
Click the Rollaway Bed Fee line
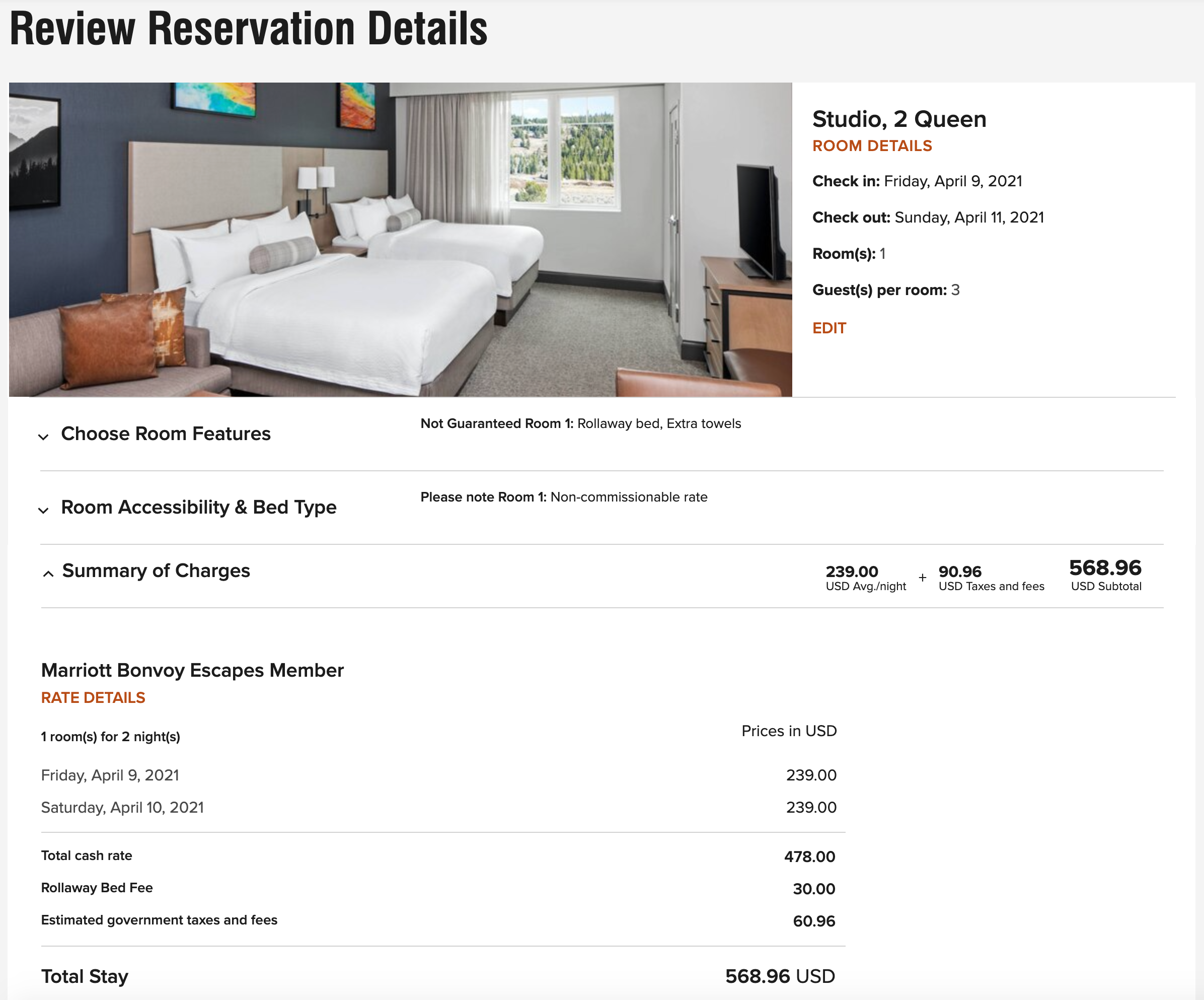point(97,888)
